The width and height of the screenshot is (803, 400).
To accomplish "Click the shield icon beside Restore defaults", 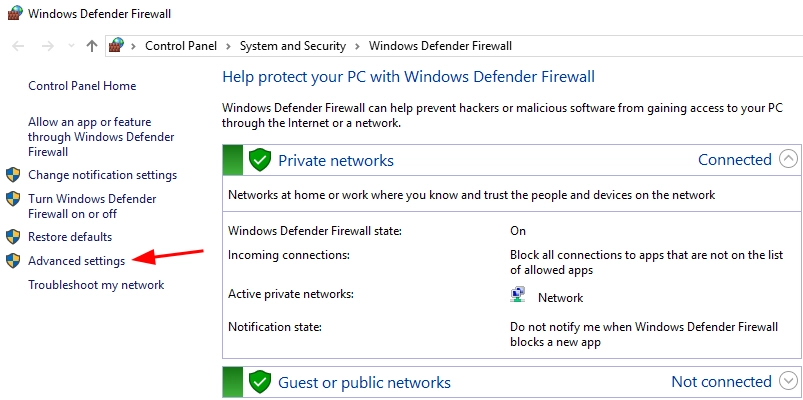I will click(x=13, y=237).
